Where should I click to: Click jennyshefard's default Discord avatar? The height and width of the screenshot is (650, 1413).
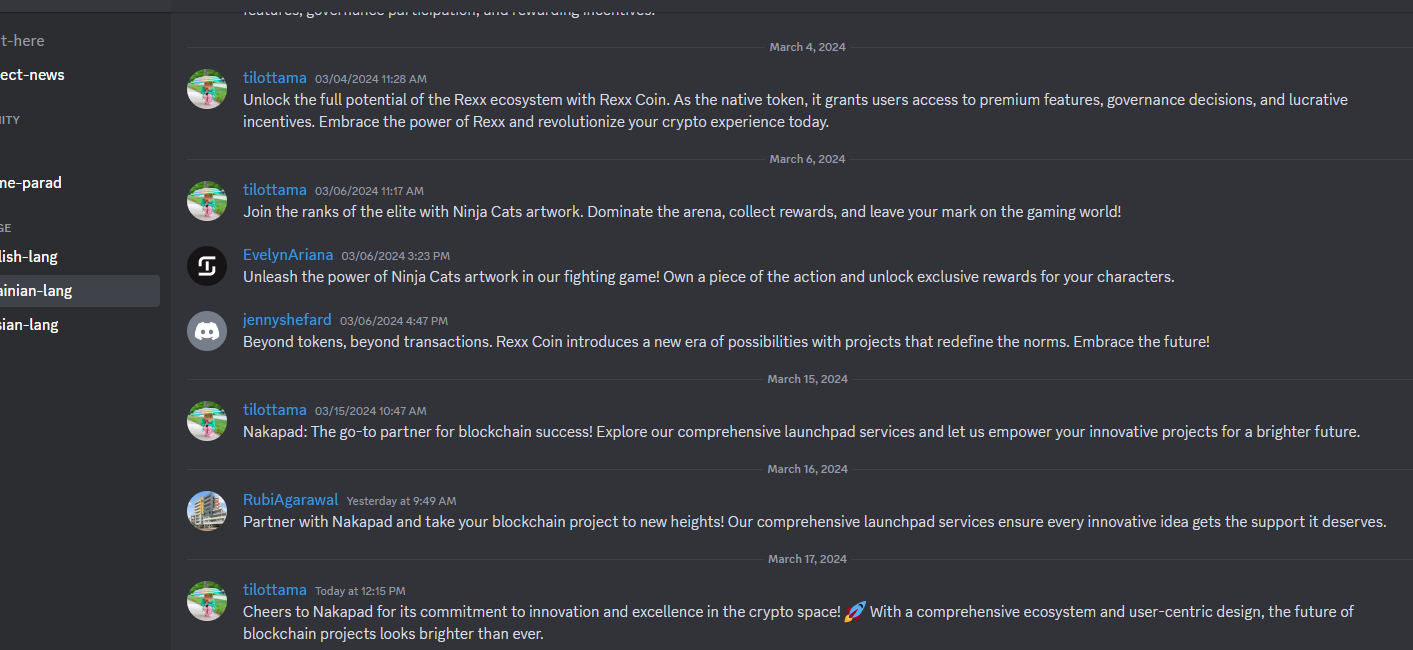pos(207,331)
